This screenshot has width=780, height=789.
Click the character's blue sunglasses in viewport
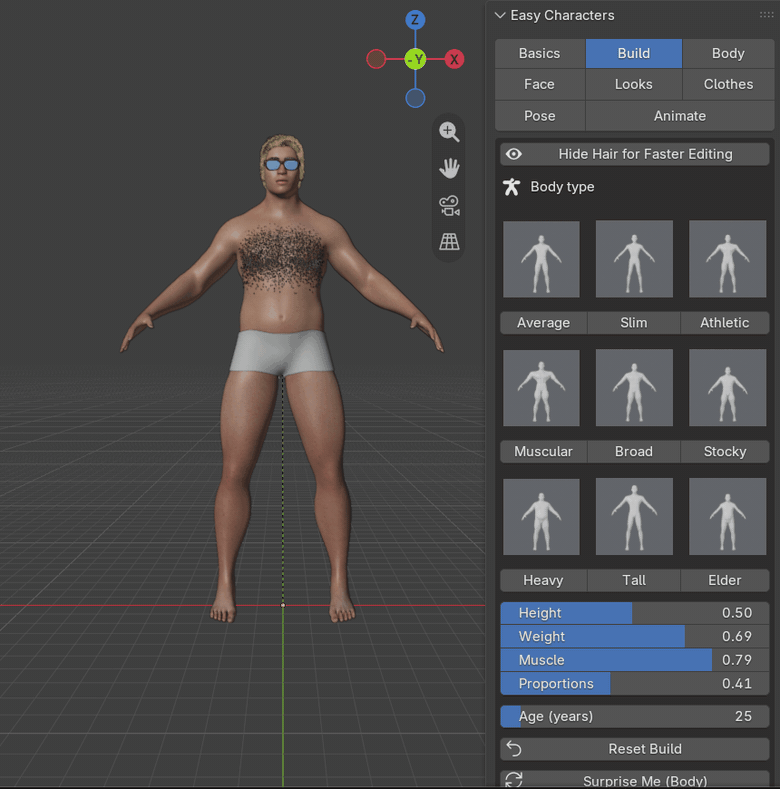(x=282, y=165)
